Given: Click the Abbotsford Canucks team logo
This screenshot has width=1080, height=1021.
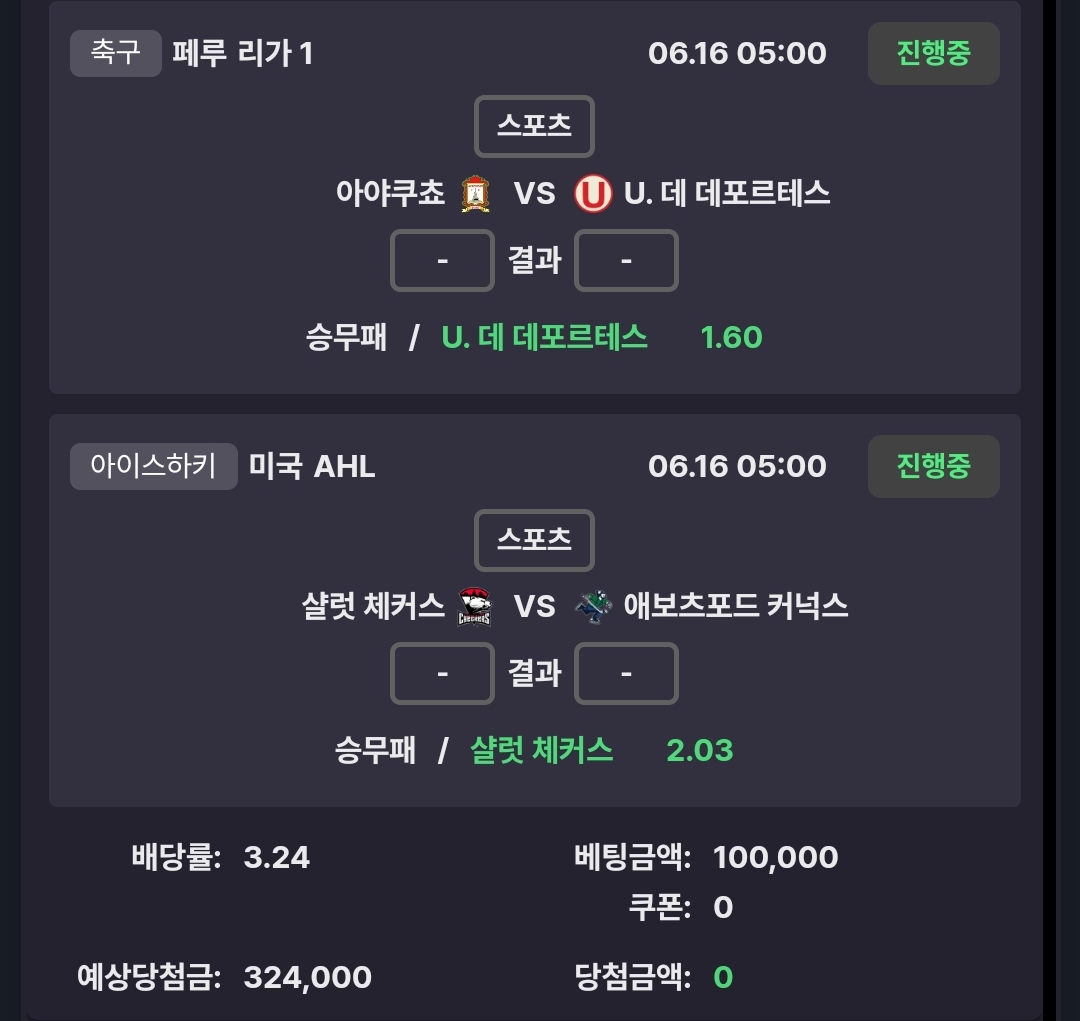Looking at the screenshot, I should click(x=594, y=606).
